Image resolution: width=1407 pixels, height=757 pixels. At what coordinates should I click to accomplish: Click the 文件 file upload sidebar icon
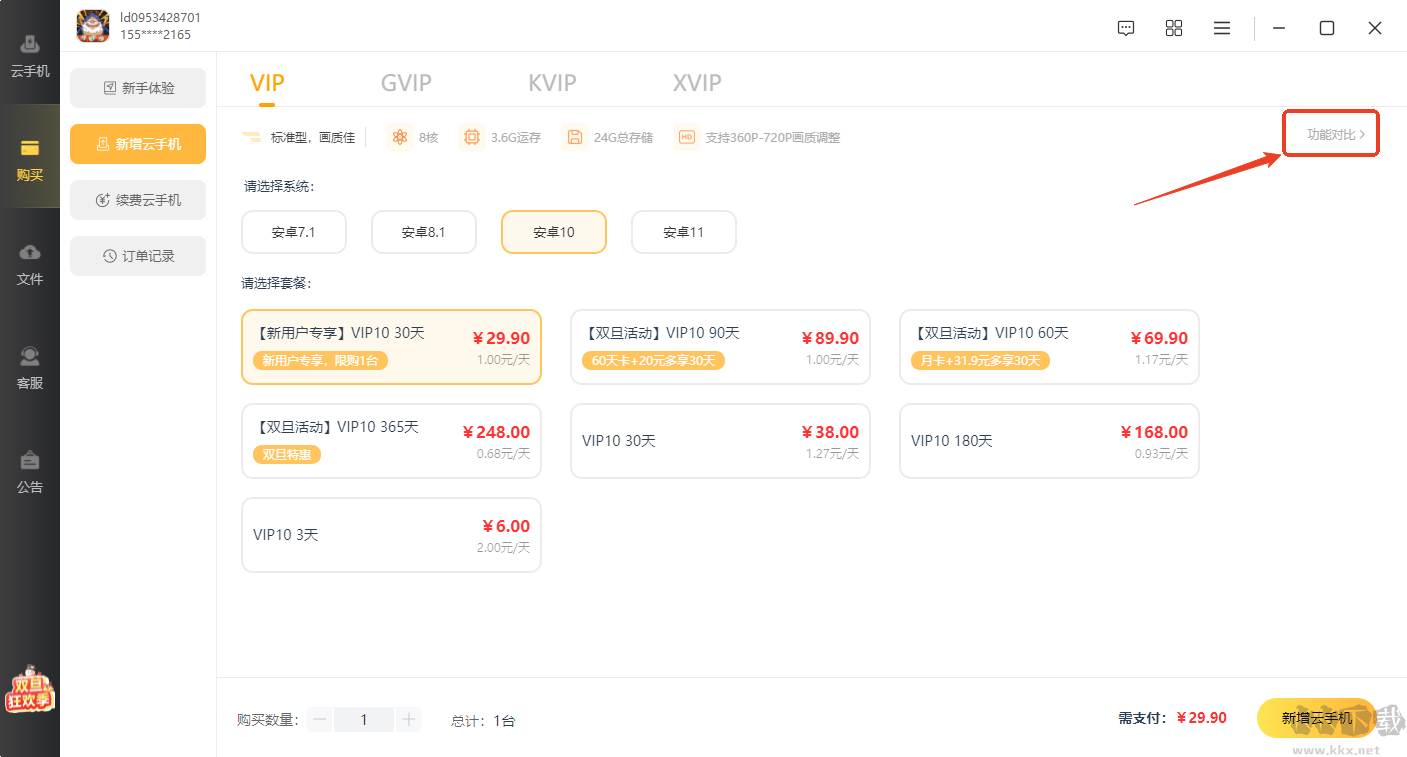click(30, 263)
